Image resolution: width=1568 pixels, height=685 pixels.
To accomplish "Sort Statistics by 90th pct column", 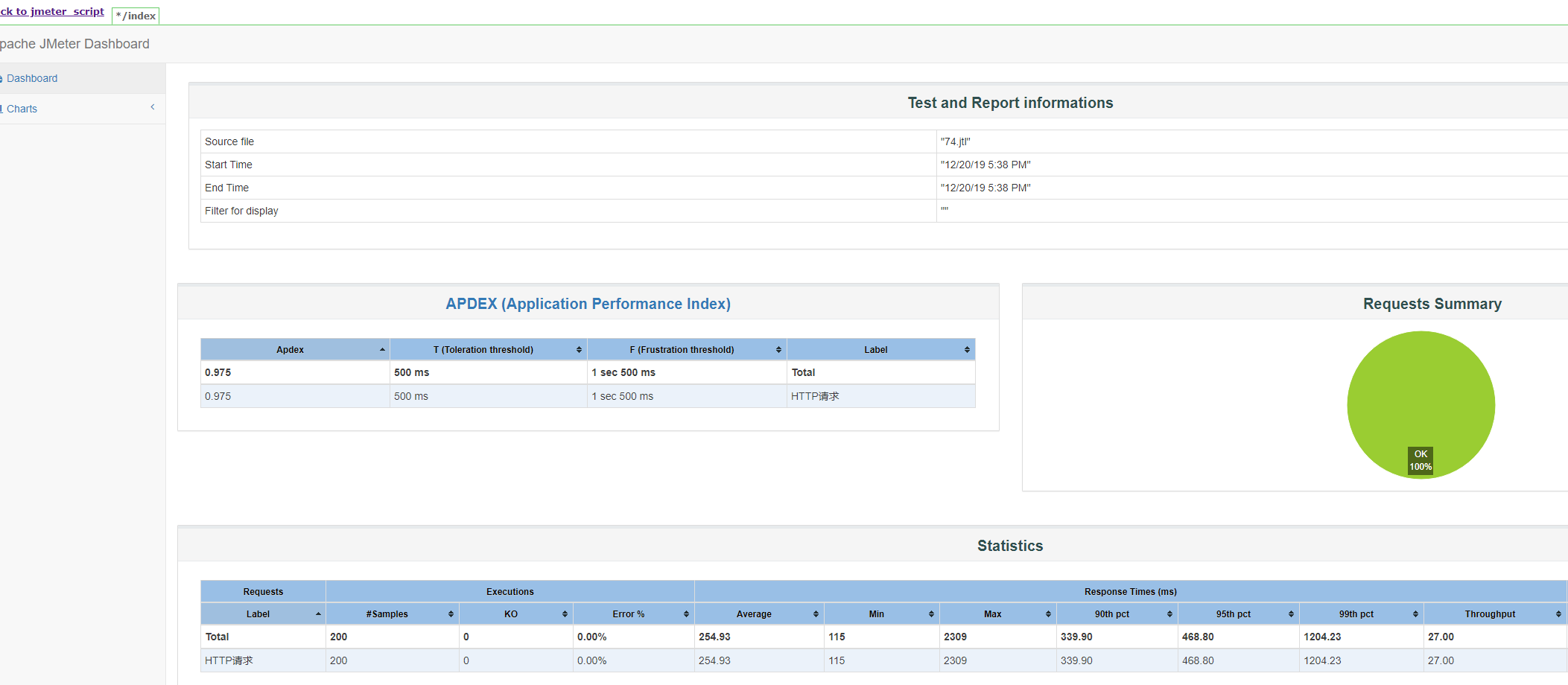I will tap(1117, 614).
